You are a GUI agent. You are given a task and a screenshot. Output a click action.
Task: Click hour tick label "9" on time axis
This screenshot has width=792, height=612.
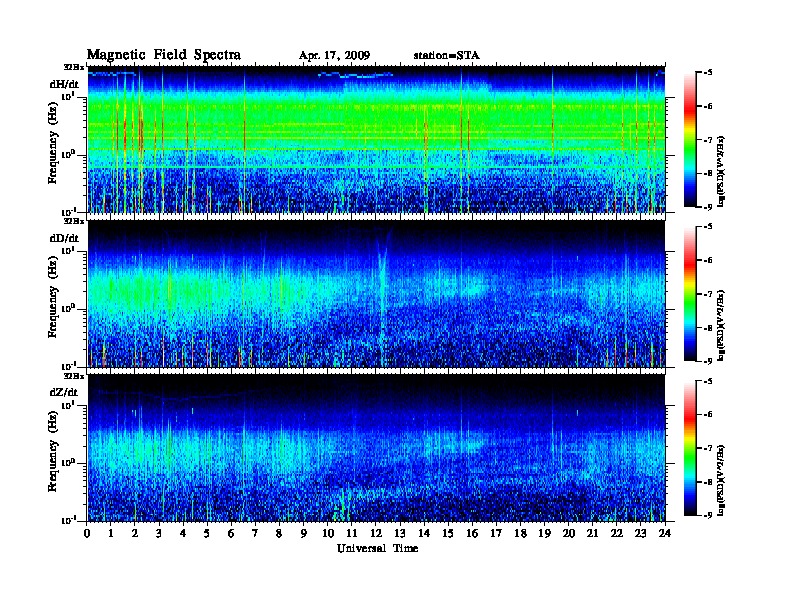click(x=304, y=533)
